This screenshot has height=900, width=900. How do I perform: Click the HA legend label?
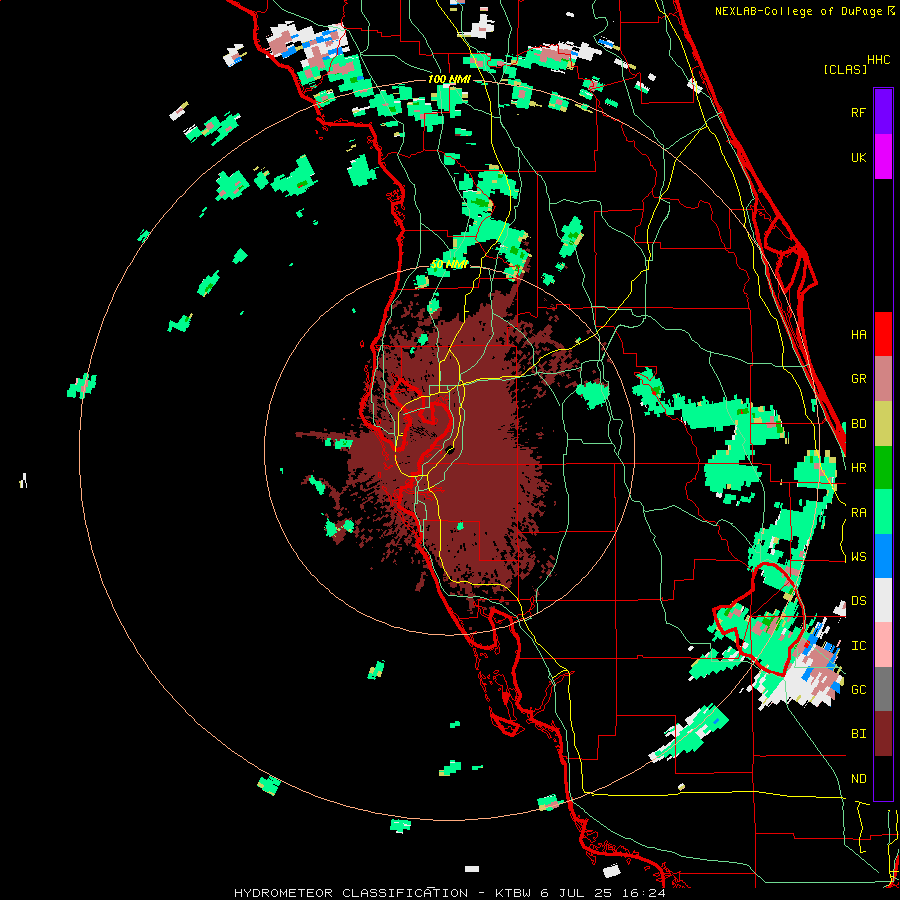pos(858,335)
